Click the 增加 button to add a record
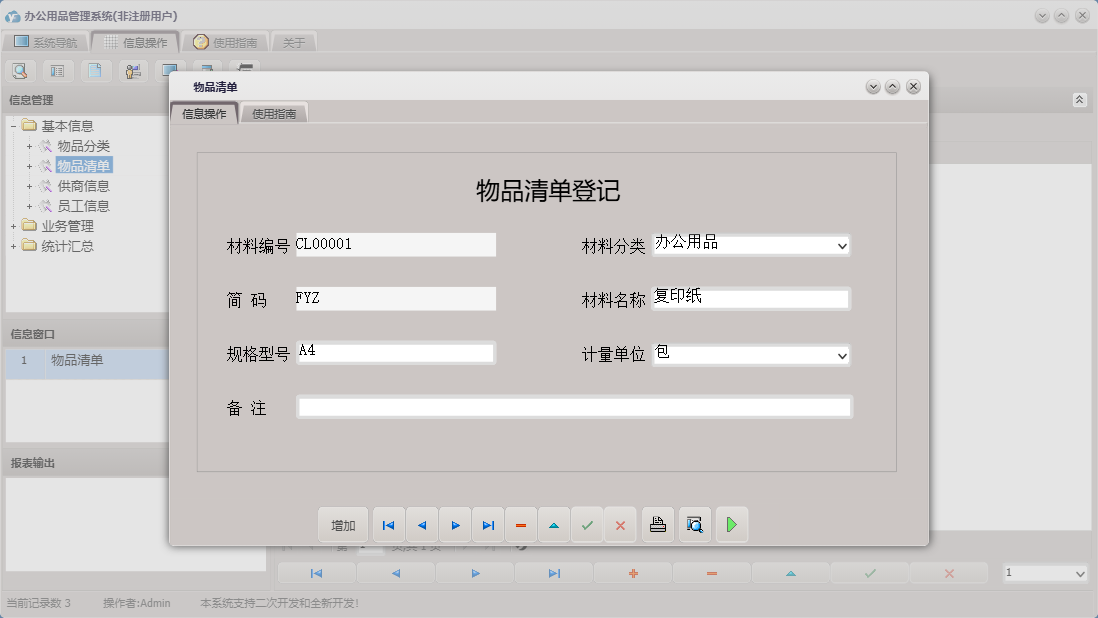1098x618 pixels. coord(342,524)
